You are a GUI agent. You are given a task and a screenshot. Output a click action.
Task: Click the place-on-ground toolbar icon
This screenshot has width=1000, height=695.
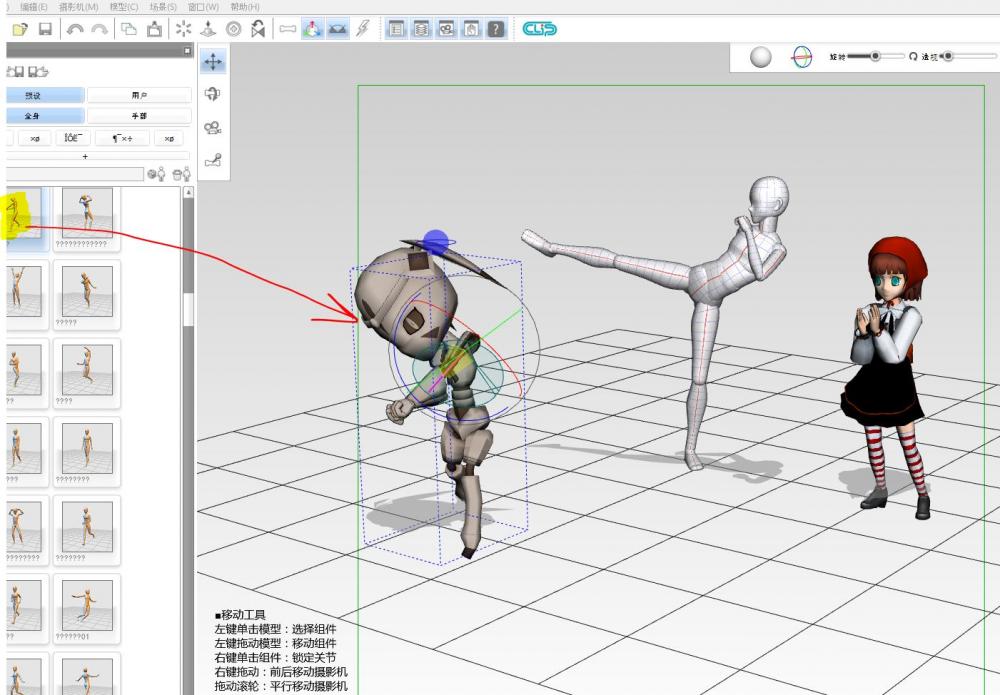209,29
